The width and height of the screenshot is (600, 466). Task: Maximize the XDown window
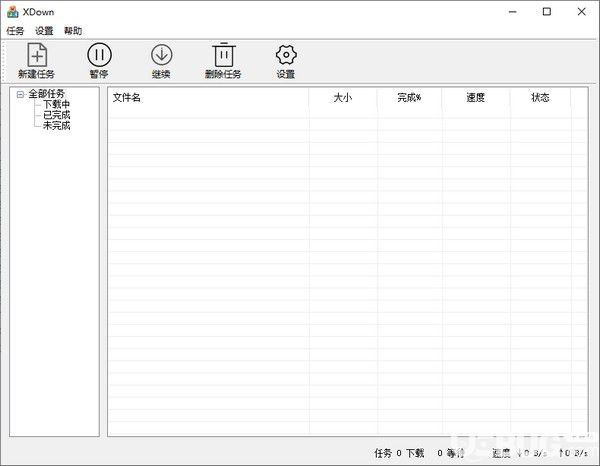[x=547, y=12]
